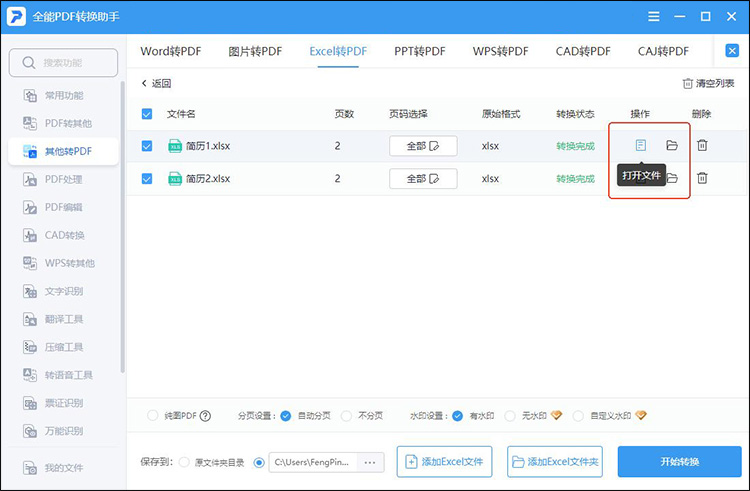Delete 简历1.xlsx from the list
Image resolution: width=750 pixels, height=491 pixels.
pyautogui.click(x=702, y=145)
